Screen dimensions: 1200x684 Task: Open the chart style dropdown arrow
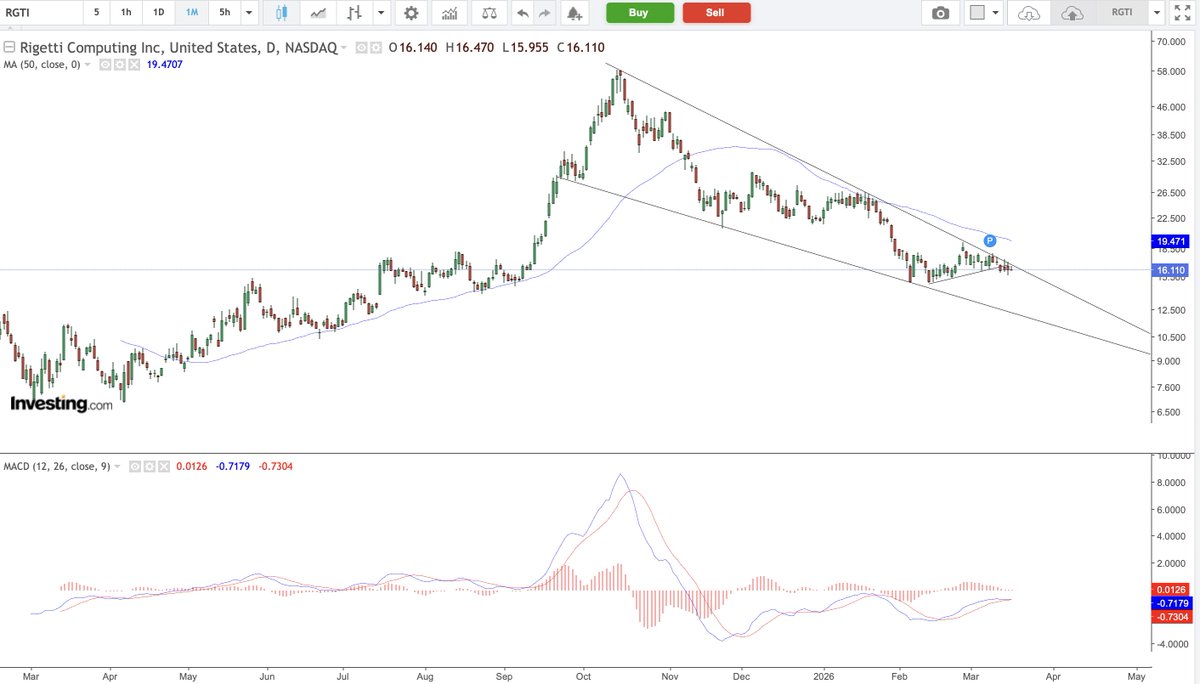pos(380,13)
